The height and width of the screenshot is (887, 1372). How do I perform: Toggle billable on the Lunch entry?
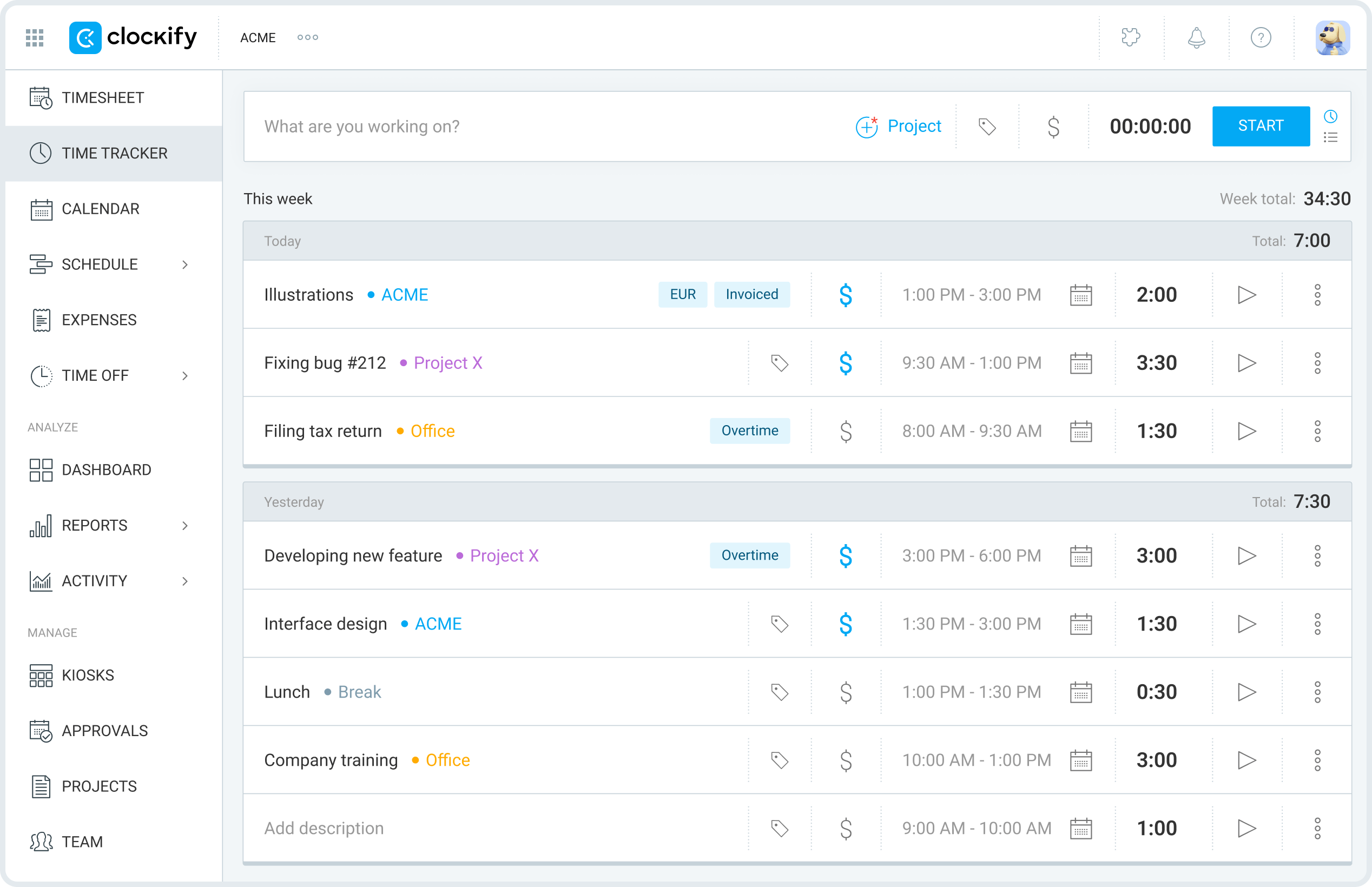coord(846,692)
